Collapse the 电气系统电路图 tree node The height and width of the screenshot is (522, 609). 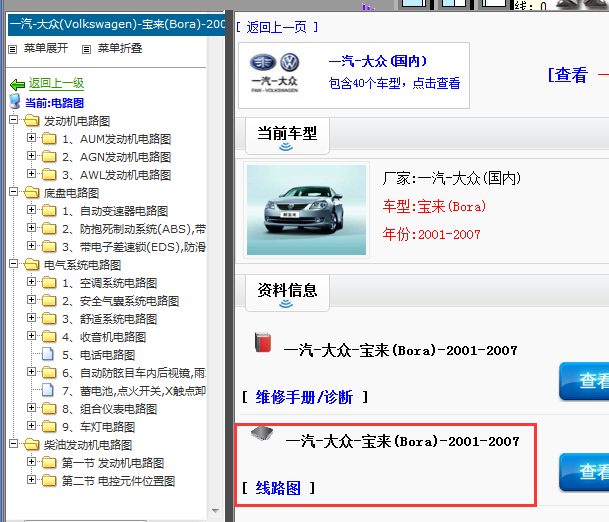click(14, 264)
